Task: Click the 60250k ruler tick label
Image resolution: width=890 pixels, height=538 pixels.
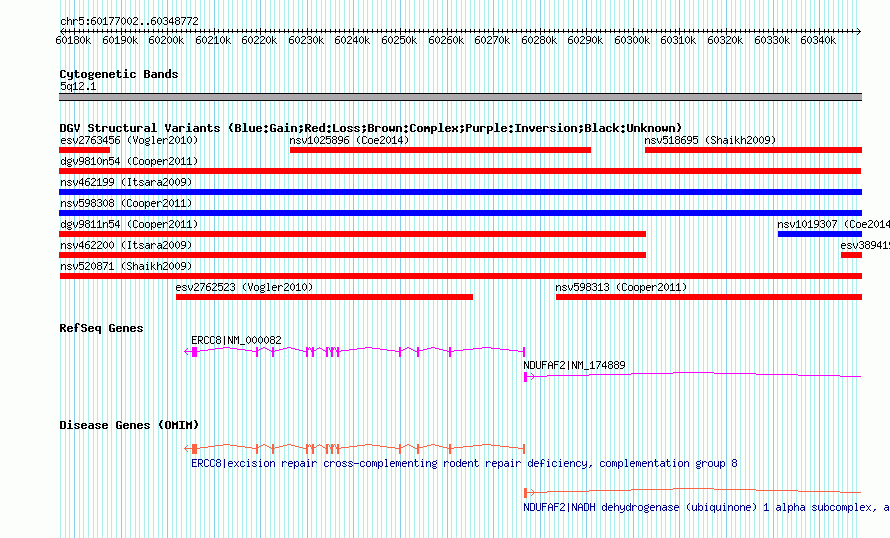Action: click(x=399, y=40)
